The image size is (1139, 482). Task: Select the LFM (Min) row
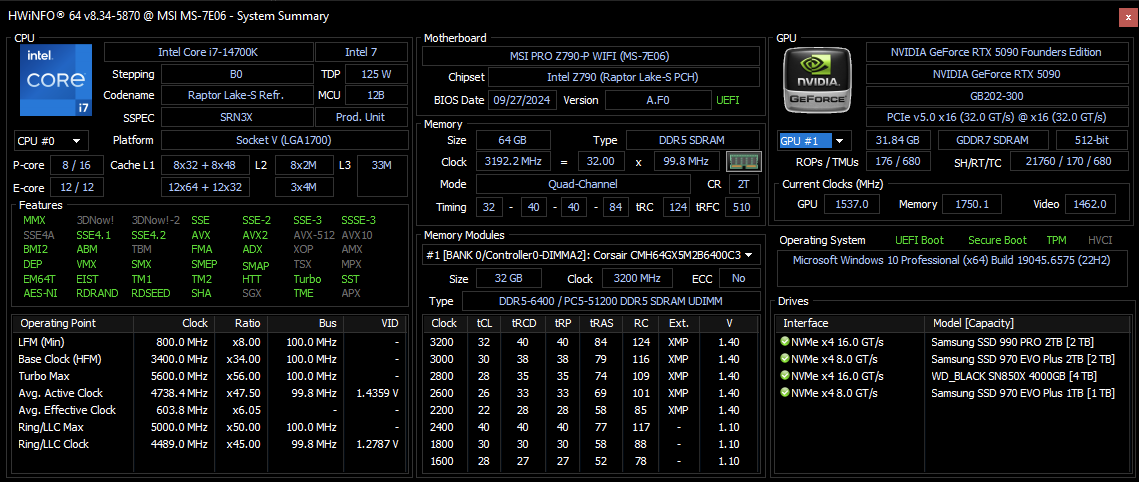pyautogui.click(x=208, y=342)
